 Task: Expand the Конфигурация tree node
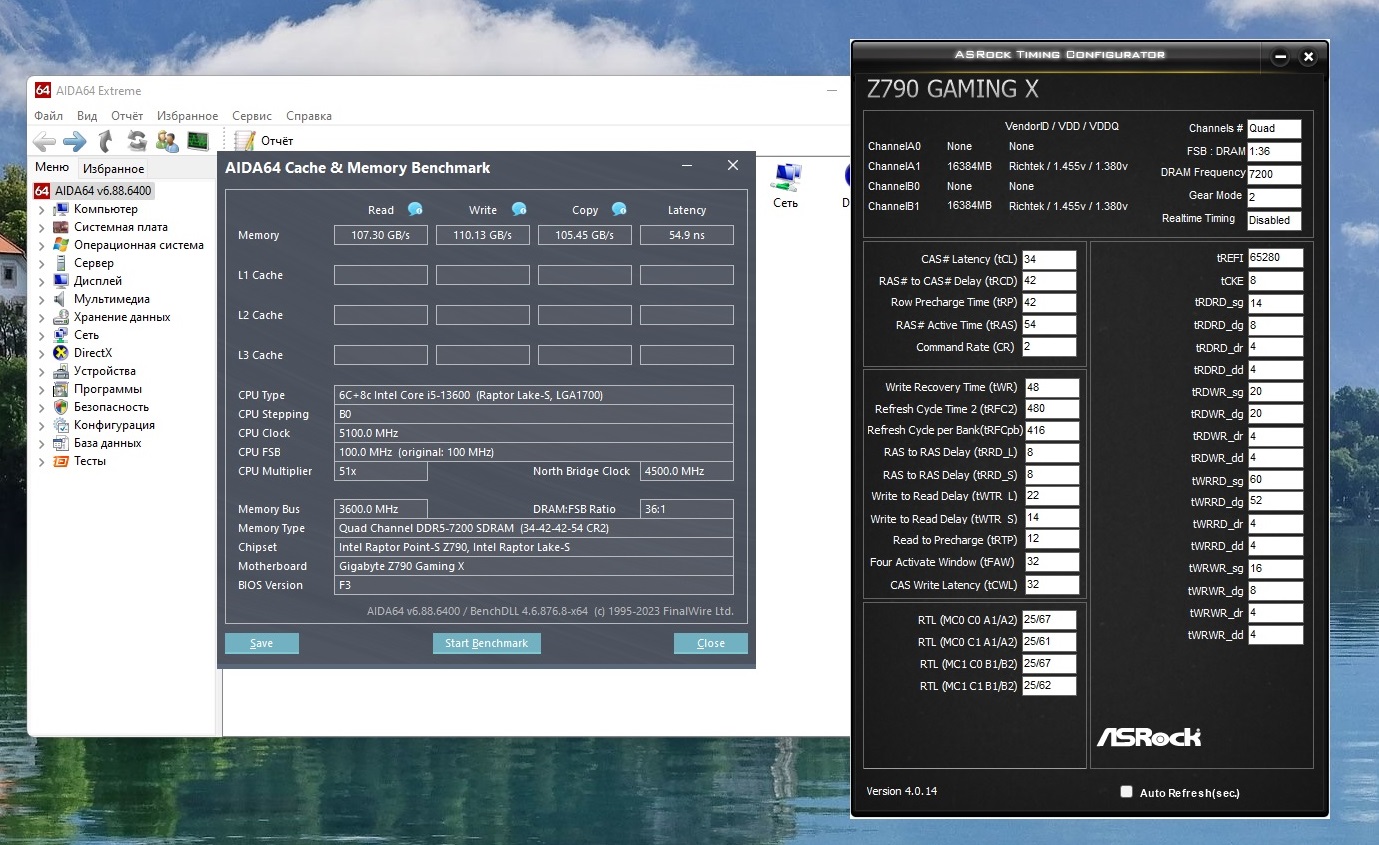point(41,425)
